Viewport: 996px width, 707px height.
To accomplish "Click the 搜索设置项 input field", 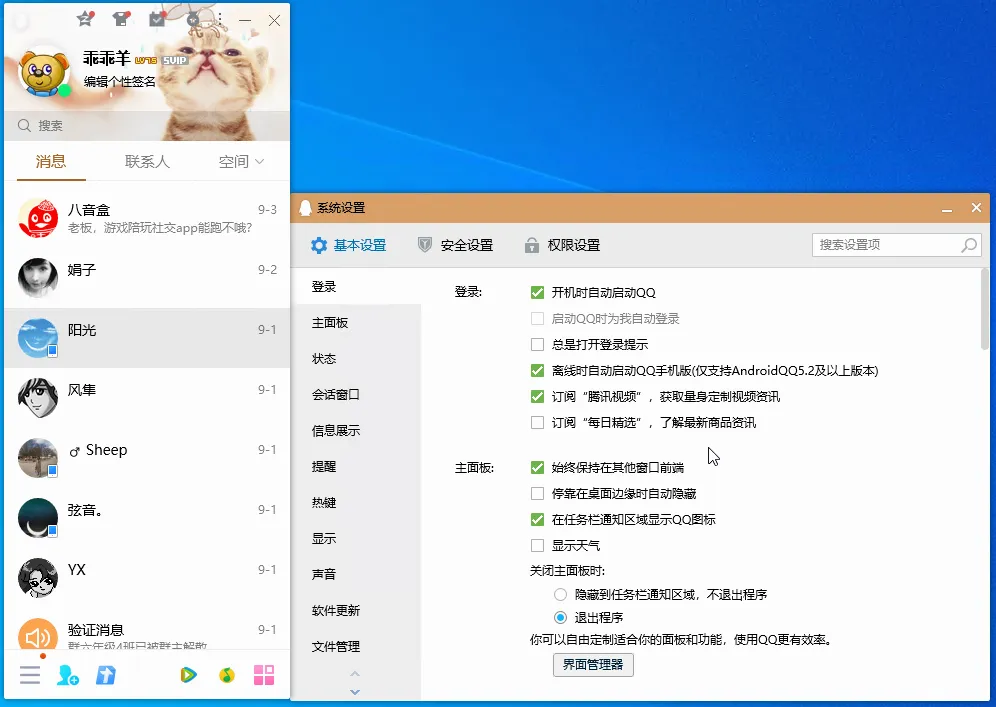I will tap(896, 245).
